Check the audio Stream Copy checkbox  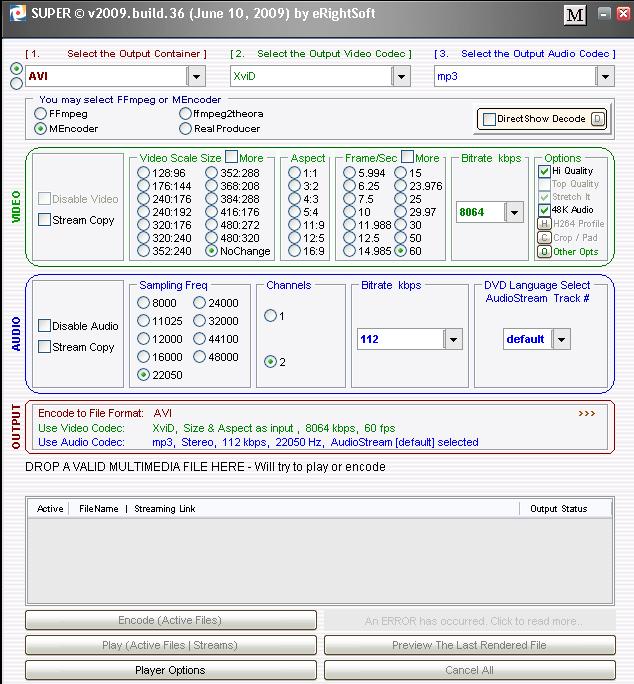point(45,346)
